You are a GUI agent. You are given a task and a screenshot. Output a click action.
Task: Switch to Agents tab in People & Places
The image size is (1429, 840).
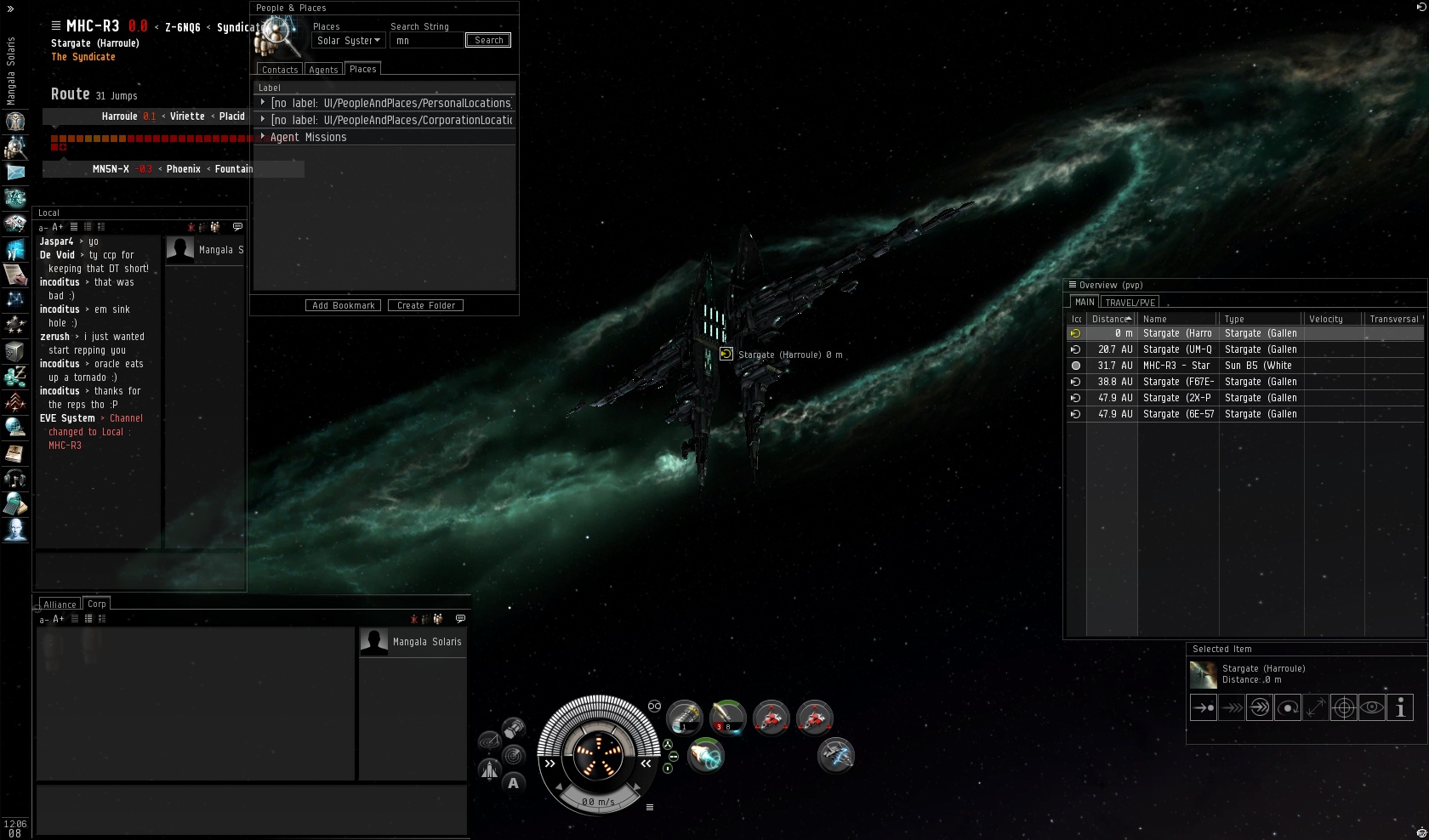pyautogui.click(x=323, y=70)
